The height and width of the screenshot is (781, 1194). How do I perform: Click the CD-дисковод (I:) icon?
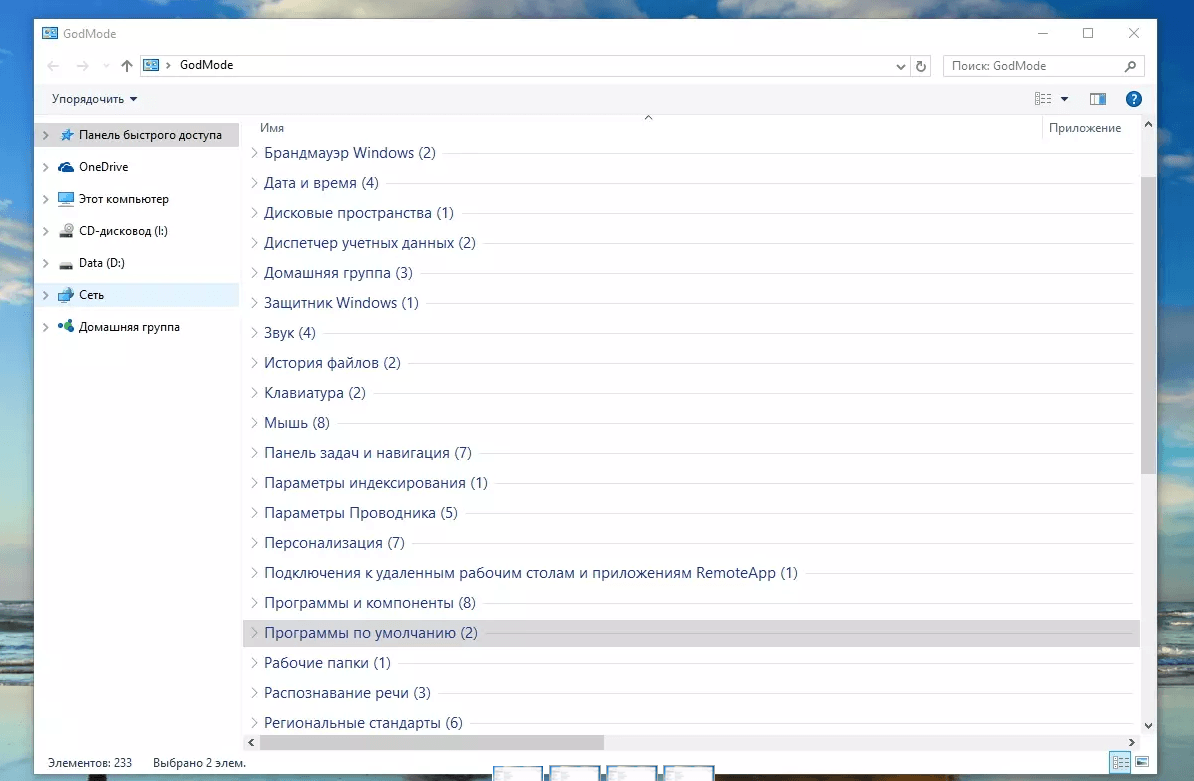pos(66,231)
